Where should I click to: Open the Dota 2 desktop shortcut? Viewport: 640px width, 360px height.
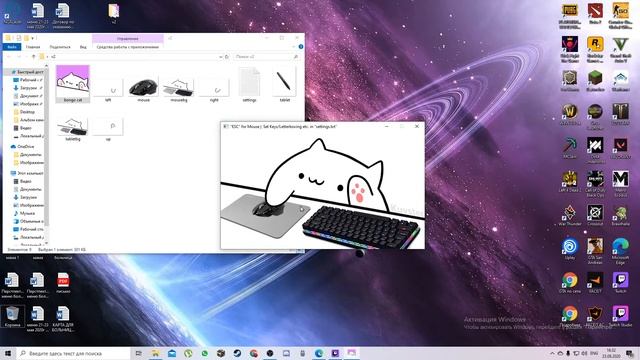click(x=595, y=14)
